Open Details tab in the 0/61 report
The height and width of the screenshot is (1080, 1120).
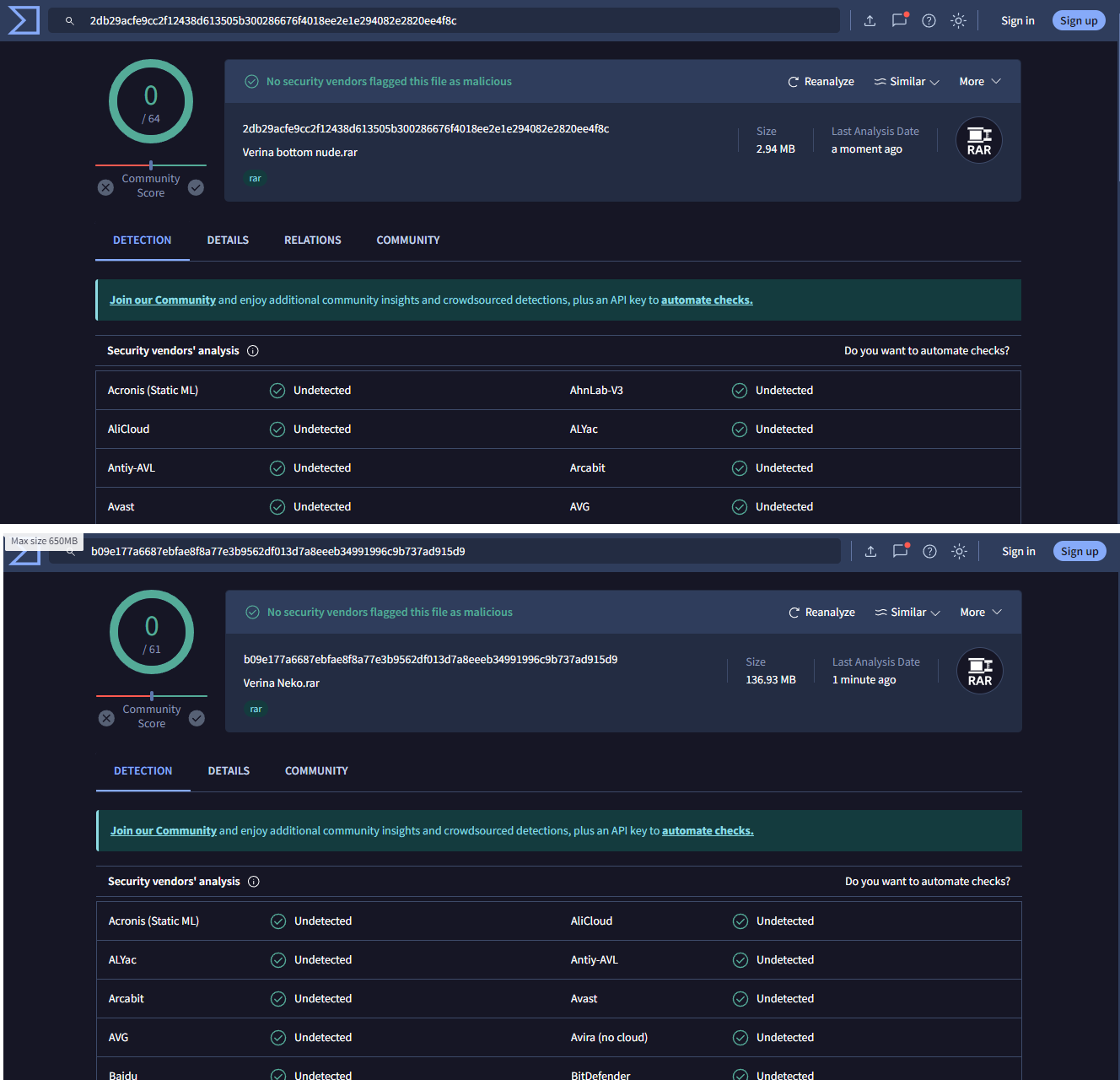point(229,771)
